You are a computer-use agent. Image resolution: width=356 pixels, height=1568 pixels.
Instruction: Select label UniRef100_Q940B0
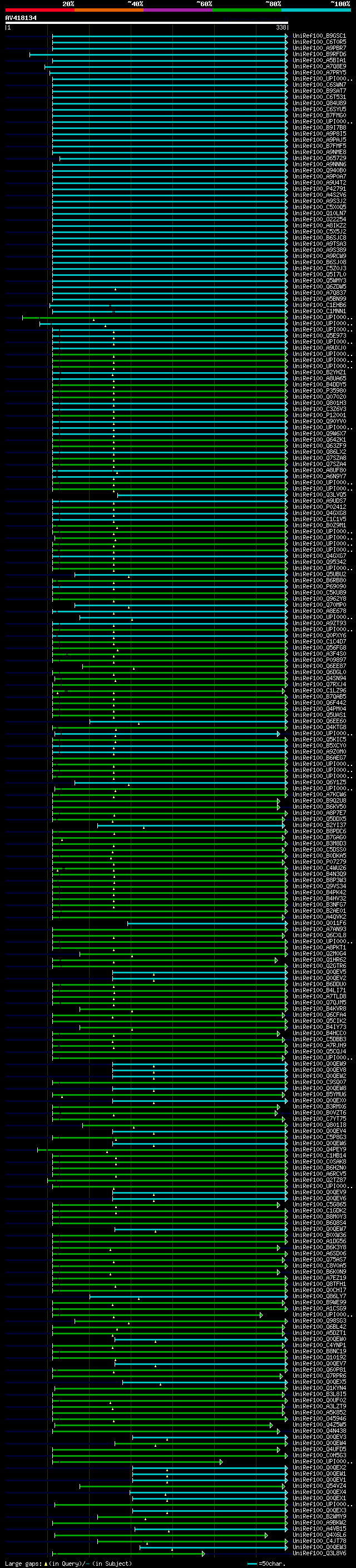pos(319,170)
